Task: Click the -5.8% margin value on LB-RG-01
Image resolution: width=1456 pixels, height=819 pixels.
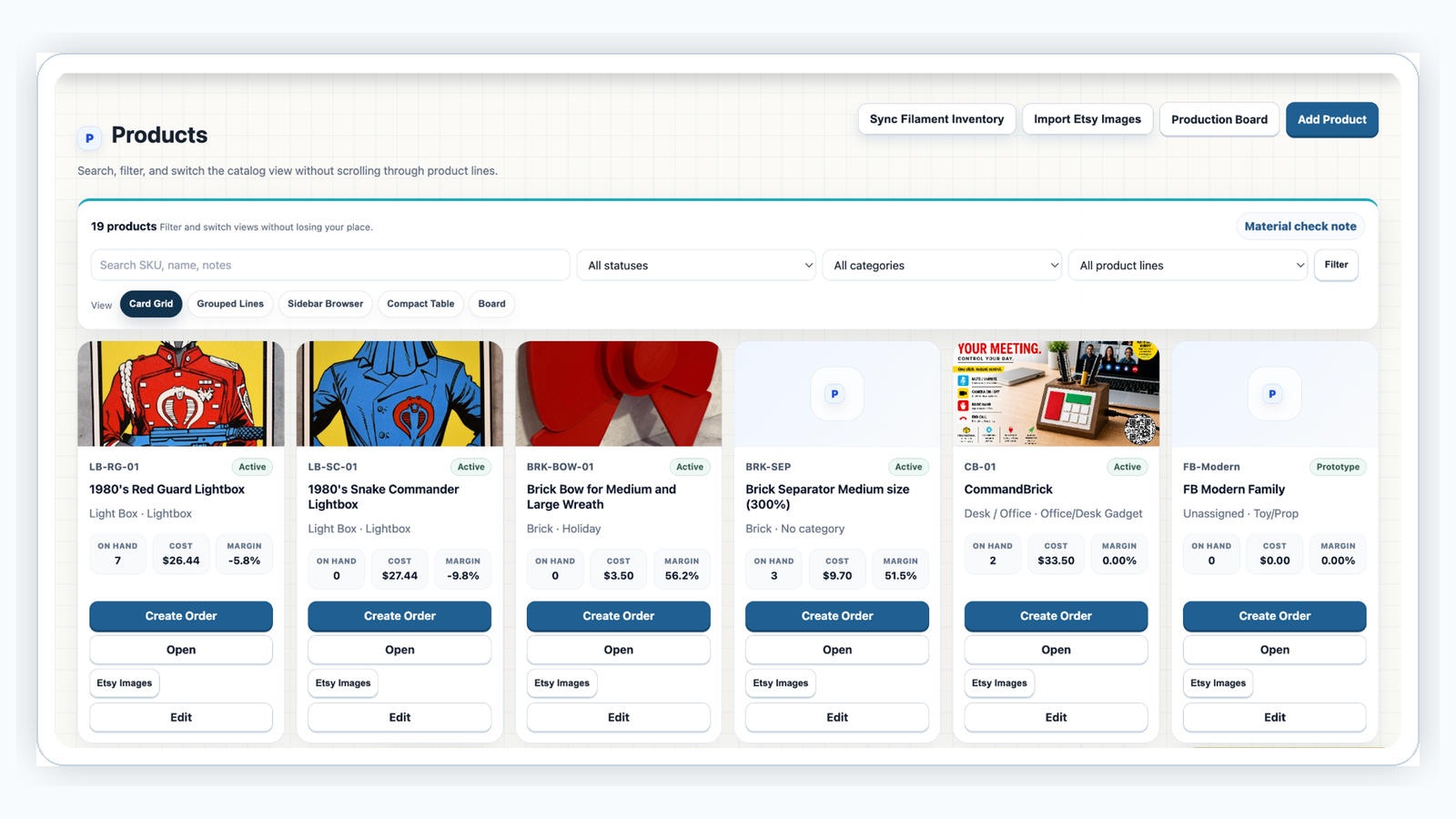Action: [245, 561]
